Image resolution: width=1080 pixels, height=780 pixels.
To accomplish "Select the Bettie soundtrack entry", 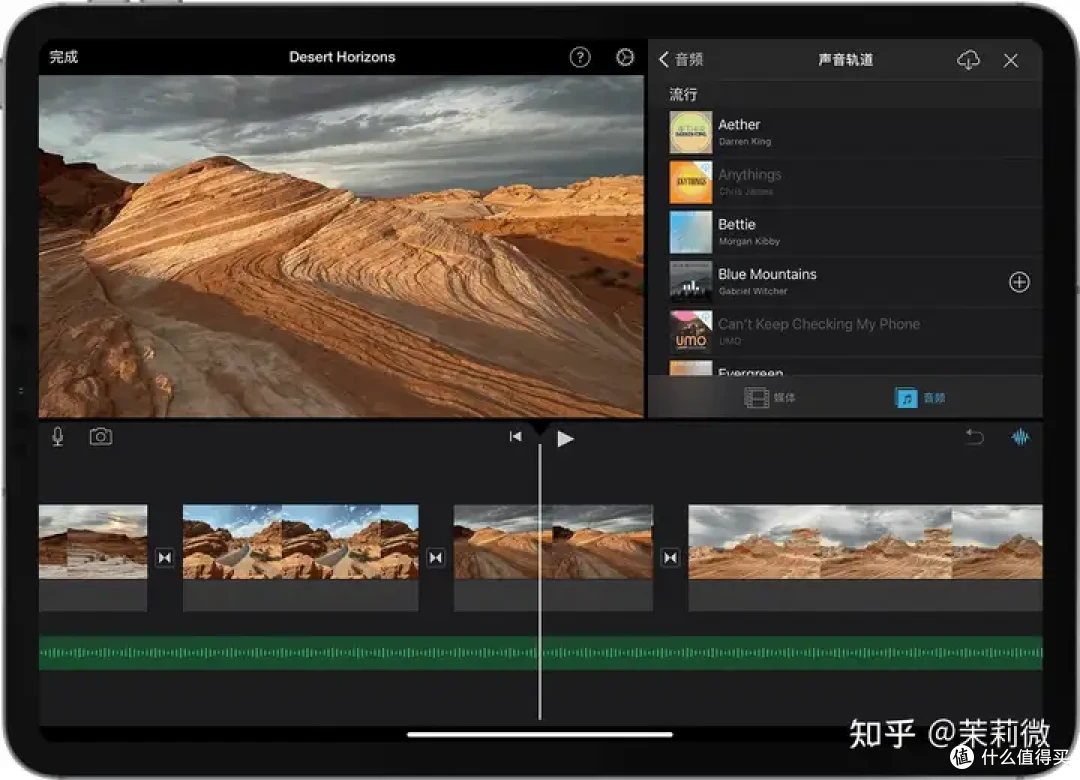I will 855,232.
